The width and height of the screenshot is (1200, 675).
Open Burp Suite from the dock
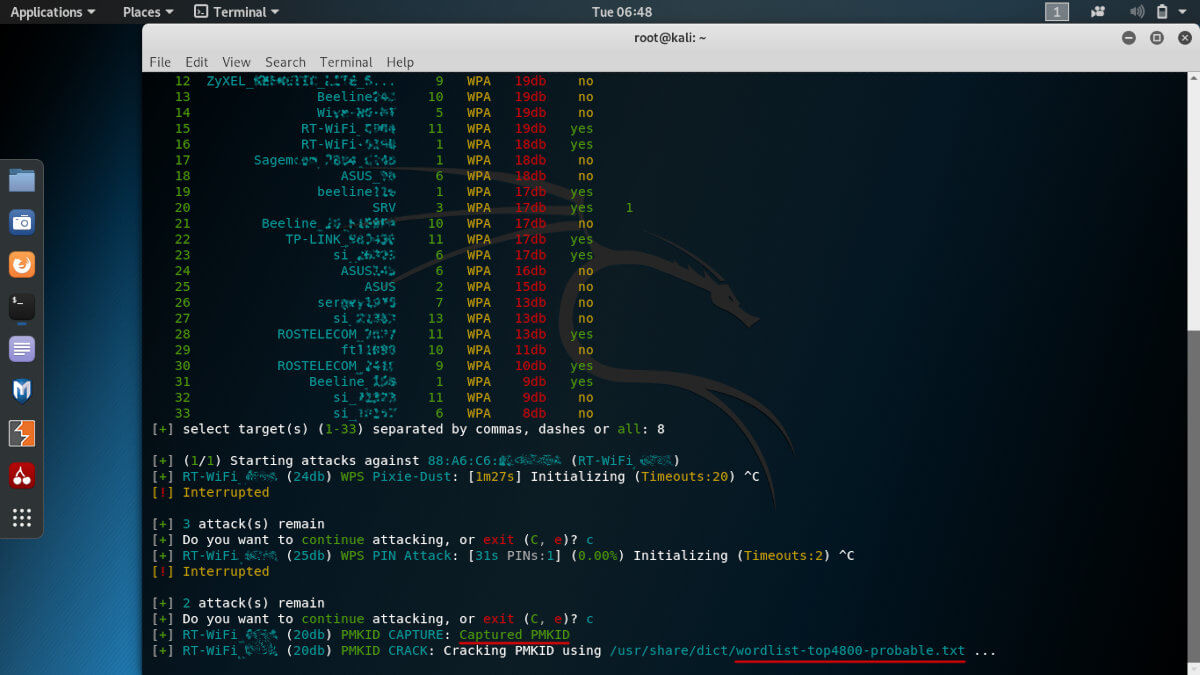pyautogui.click(x=22, y=433)
